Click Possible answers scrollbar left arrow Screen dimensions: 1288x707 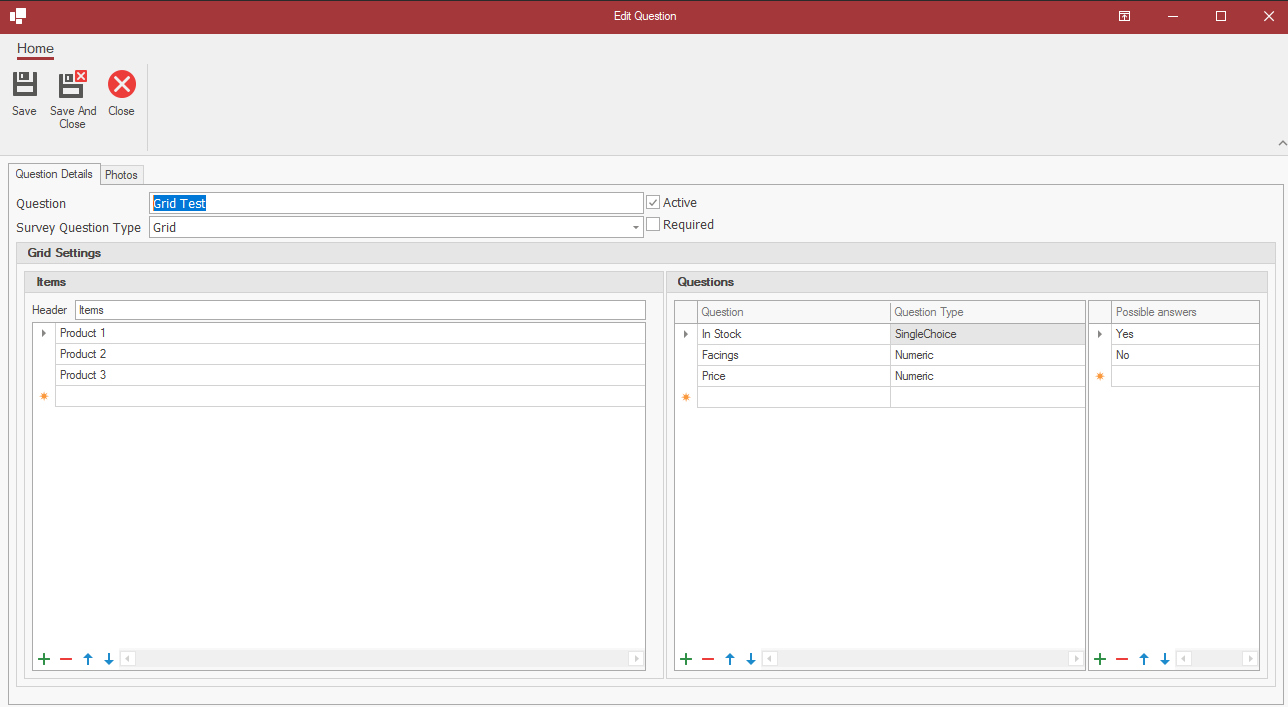tap(1184, 659)
